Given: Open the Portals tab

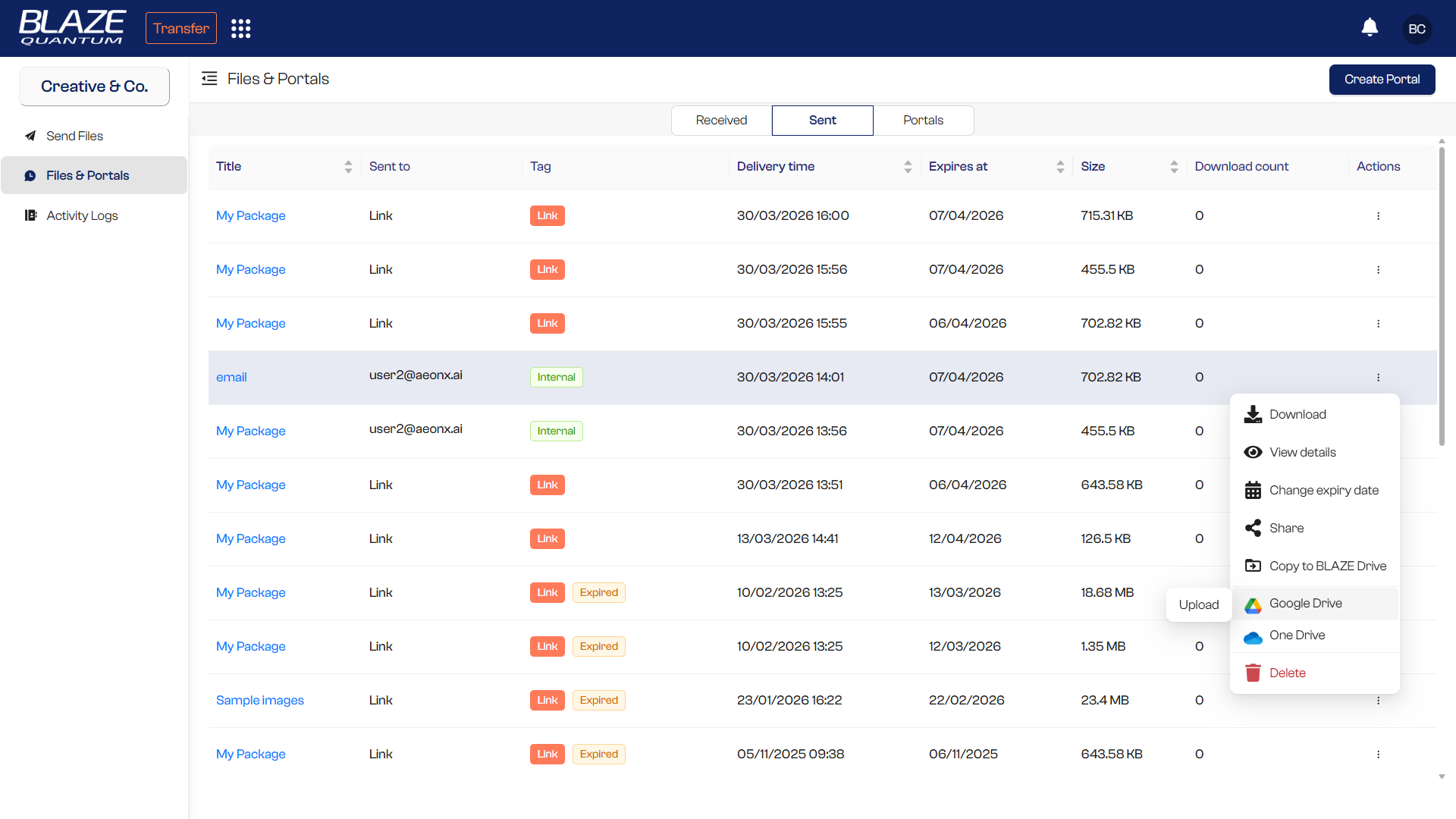Looking at the screenshot, I should [923, 120].
